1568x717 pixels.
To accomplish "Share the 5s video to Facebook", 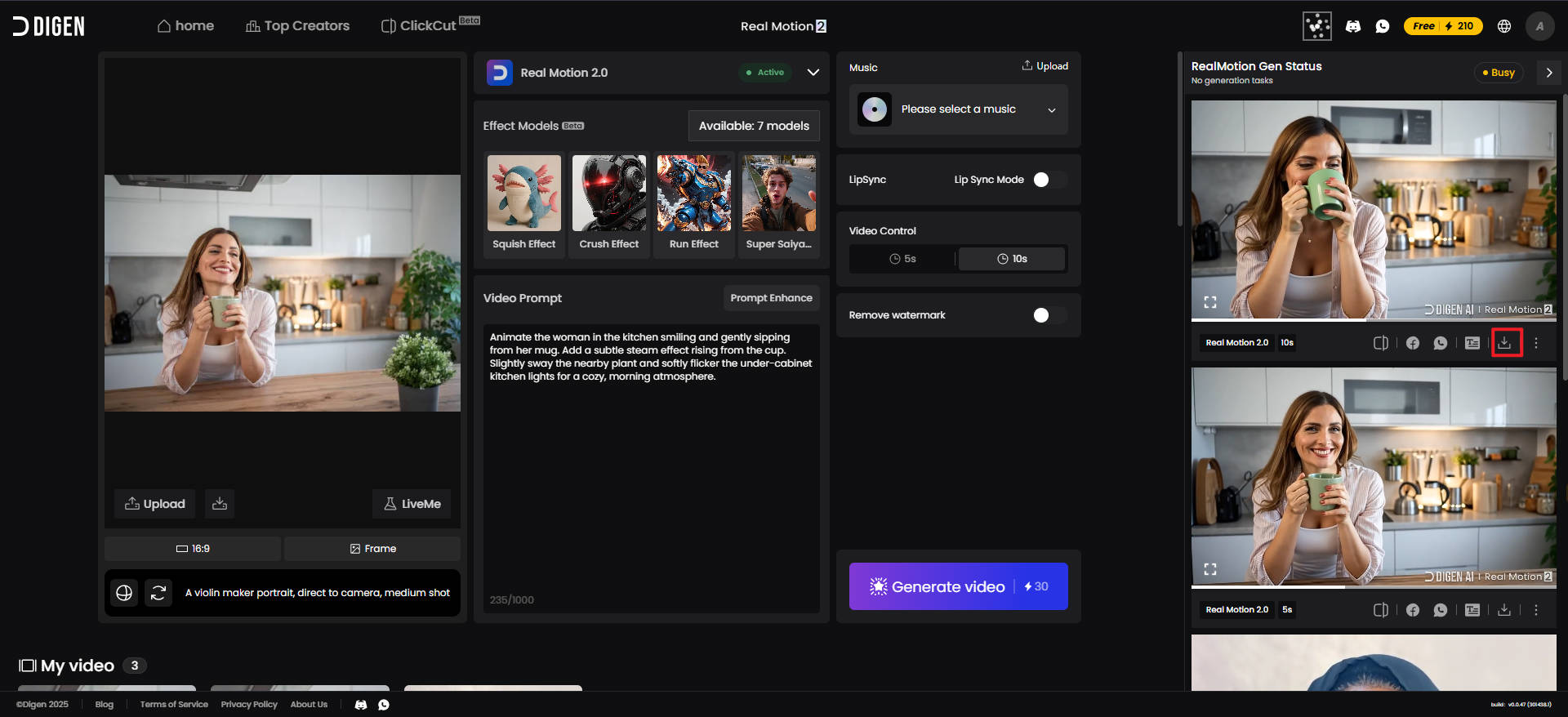I will [1413, 610].
